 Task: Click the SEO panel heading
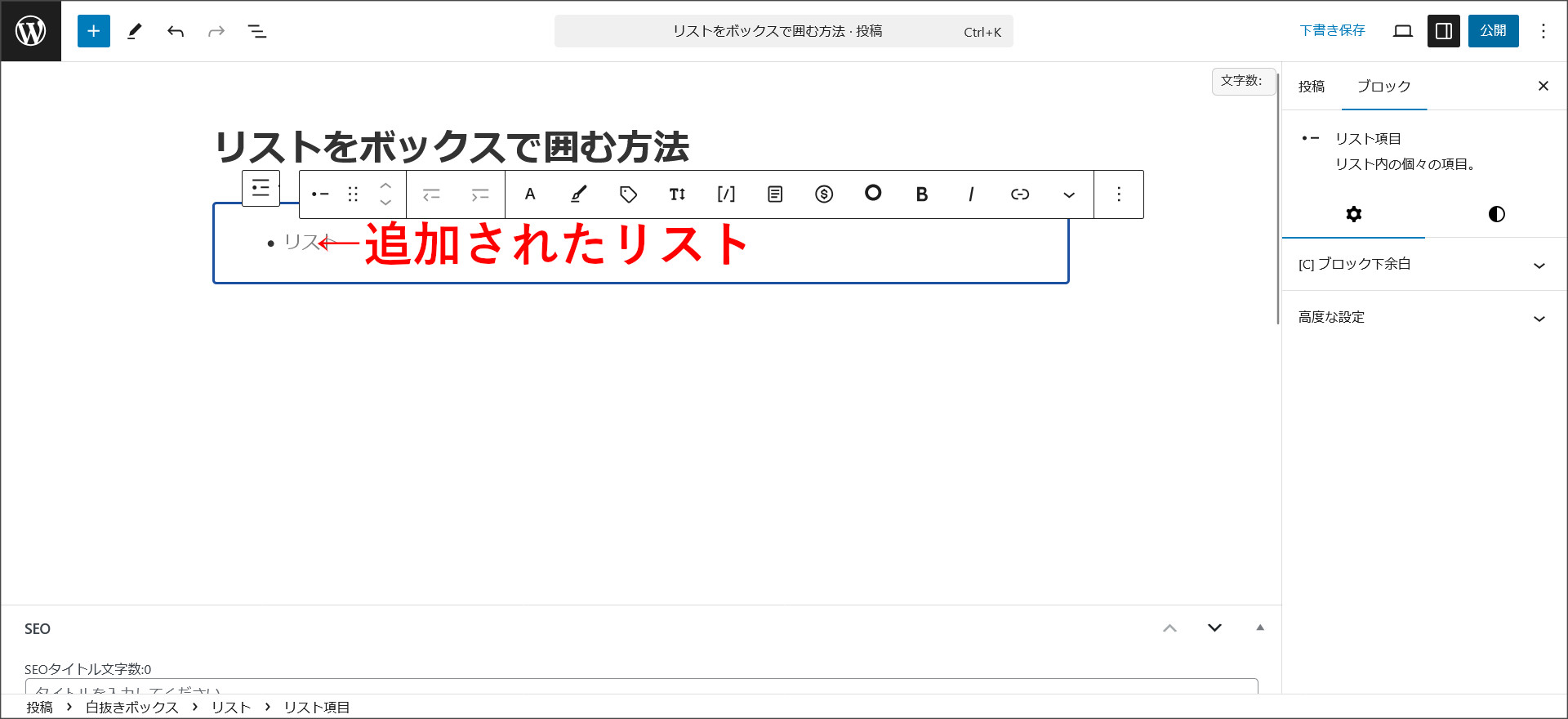(38, 629)
